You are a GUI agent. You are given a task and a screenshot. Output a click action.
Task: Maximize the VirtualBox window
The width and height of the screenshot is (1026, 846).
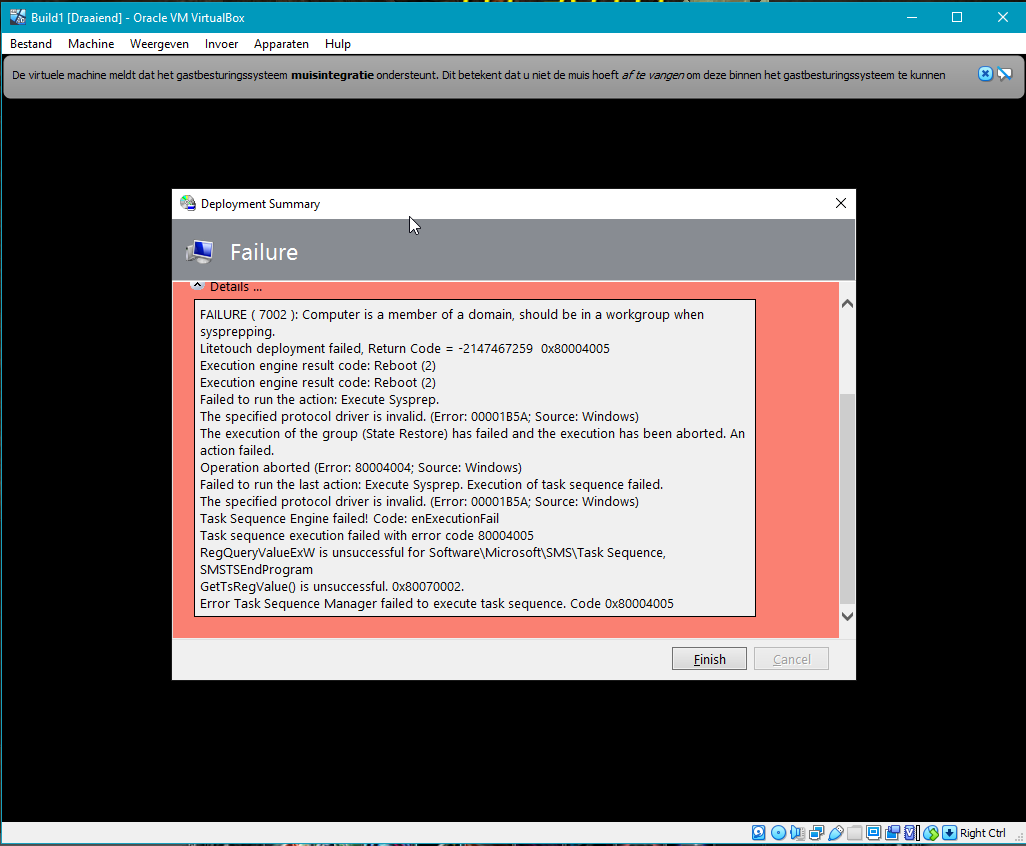coord(957,17)
